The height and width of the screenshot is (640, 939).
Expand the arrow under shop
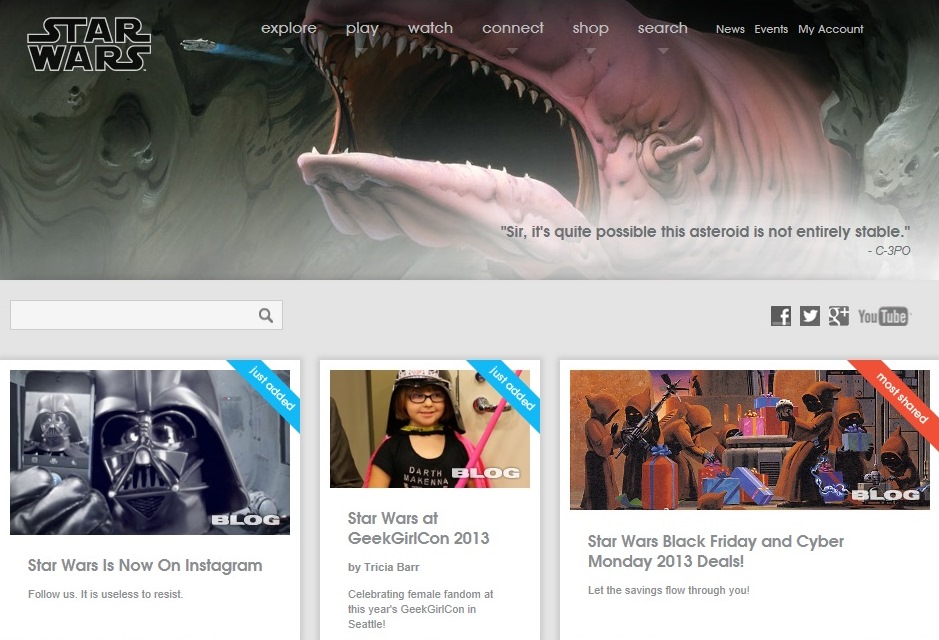[590, 51]
